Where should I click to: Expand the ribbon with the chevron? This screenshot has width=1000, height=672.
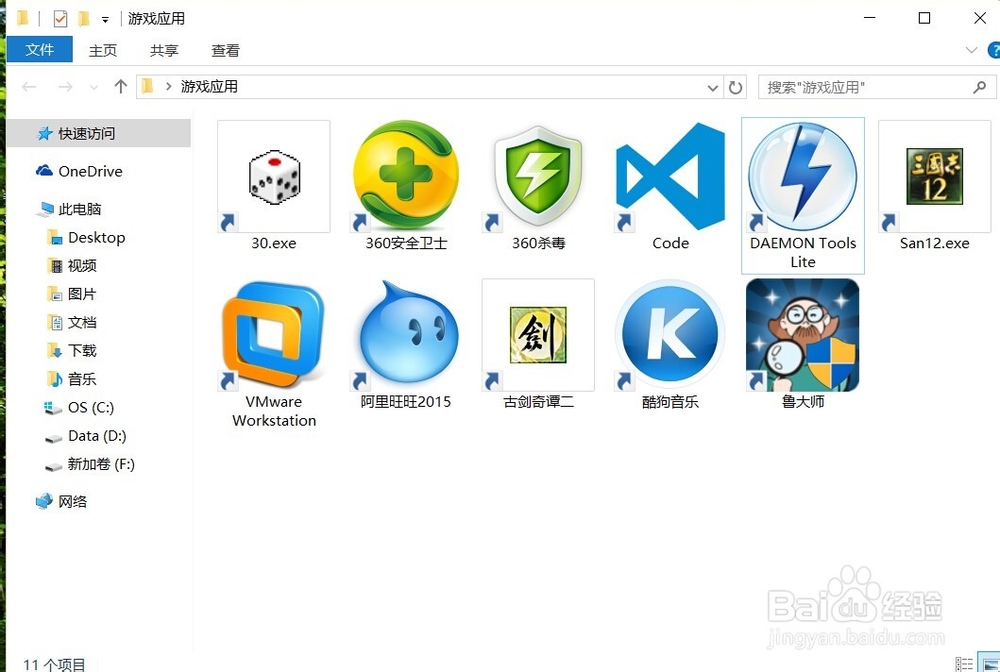click(x=971, y=50)
